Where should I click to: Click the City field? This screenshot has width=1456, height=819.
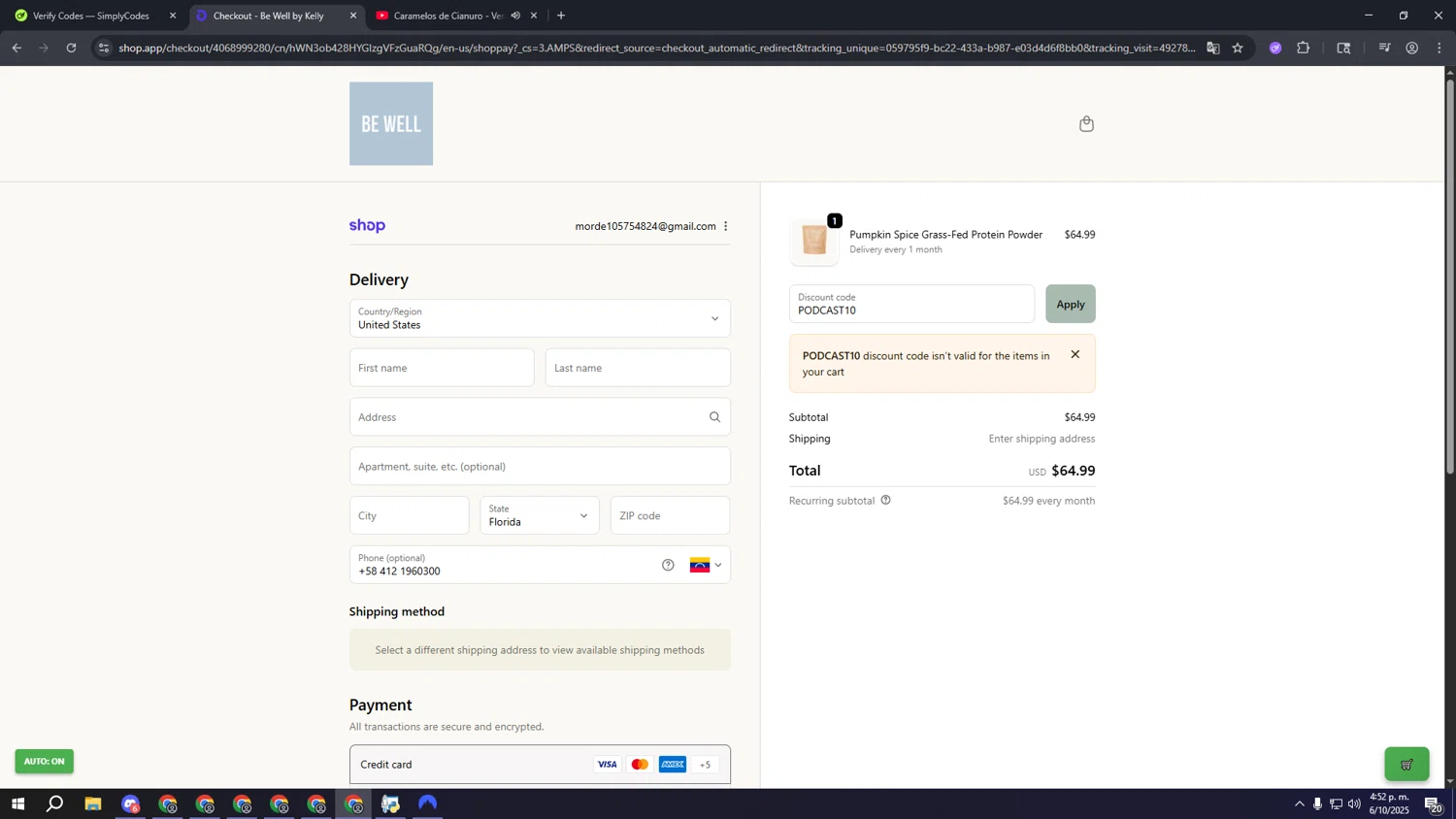pyautogui.click(x=409, y=515)
